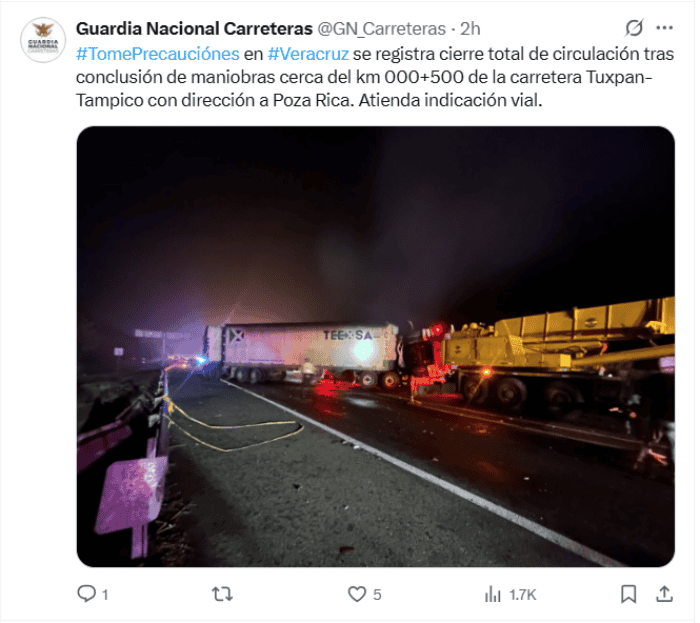Enlarge the nighttime highway accident photo
Screen dimensions: 700x623
coord(375,346)
